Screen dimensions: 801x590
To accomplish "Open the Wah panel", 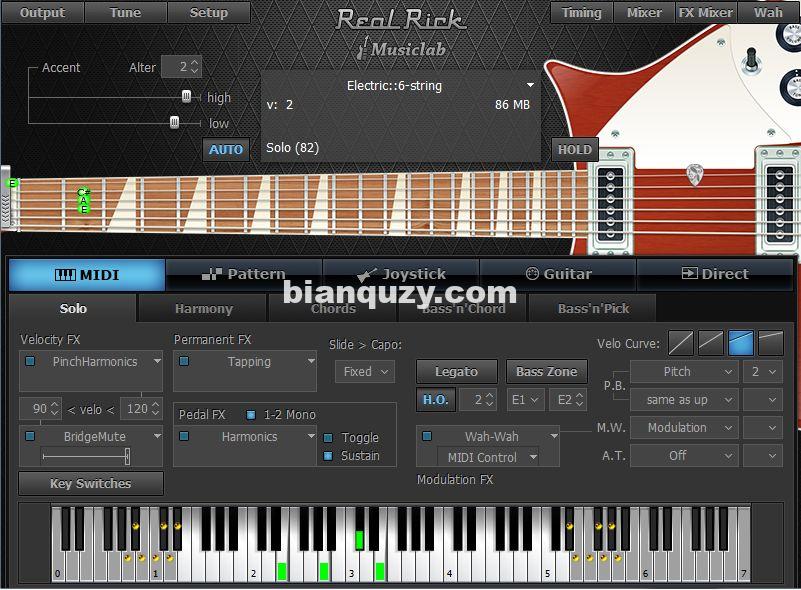I will pyautogui.click(x=768, y=12).
